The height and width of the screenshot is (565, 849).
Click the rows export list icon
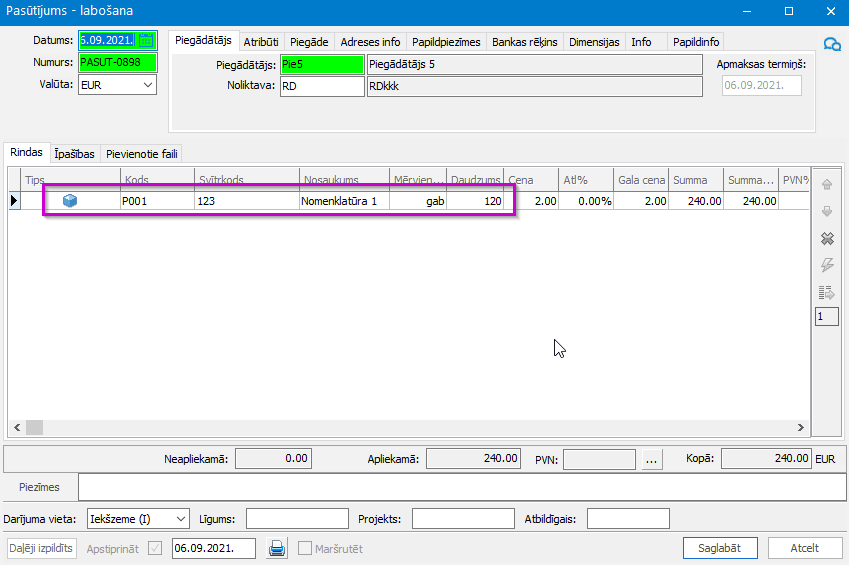click(827, 293)
